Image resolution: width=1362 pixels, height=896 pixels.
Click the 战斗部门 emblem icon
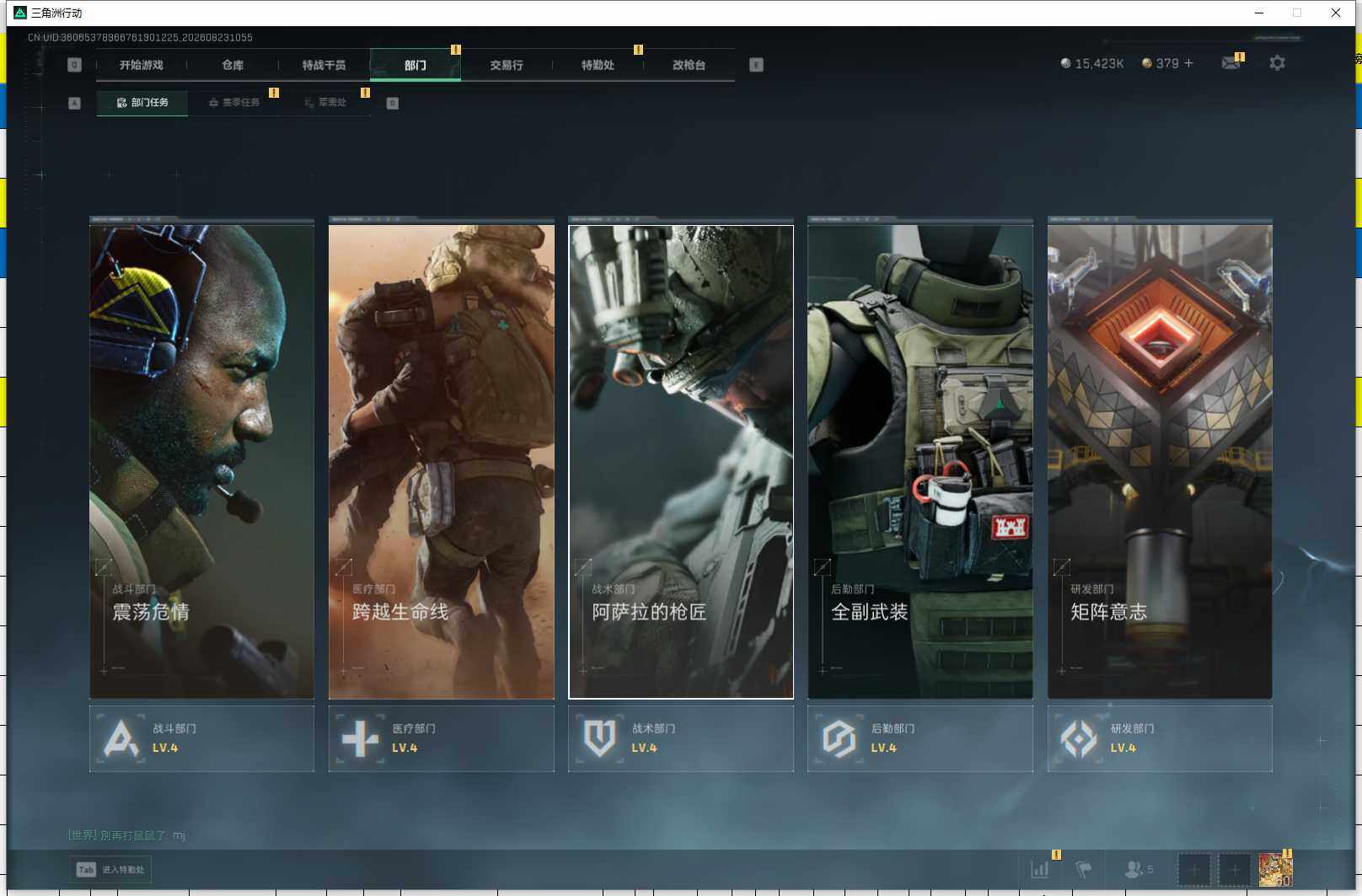click(x=121, y=738)
